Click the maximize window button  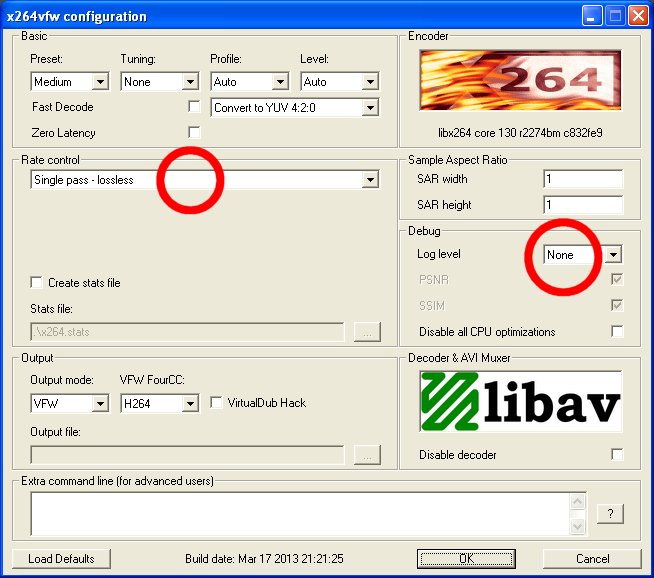(x=615, y=16)
